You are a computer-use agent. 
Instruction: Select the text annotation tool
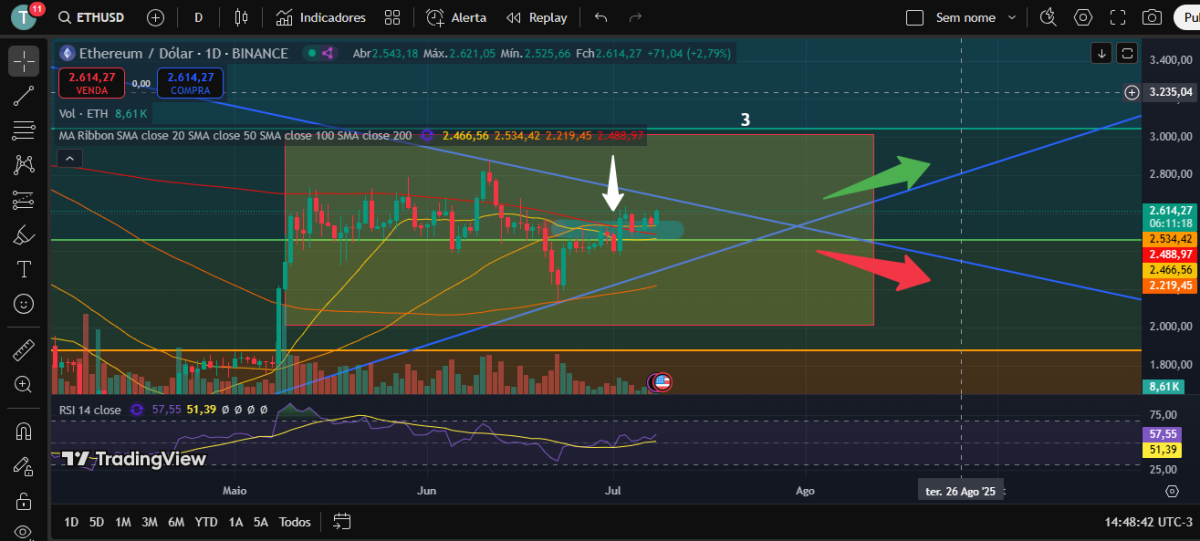pos(24,269)
